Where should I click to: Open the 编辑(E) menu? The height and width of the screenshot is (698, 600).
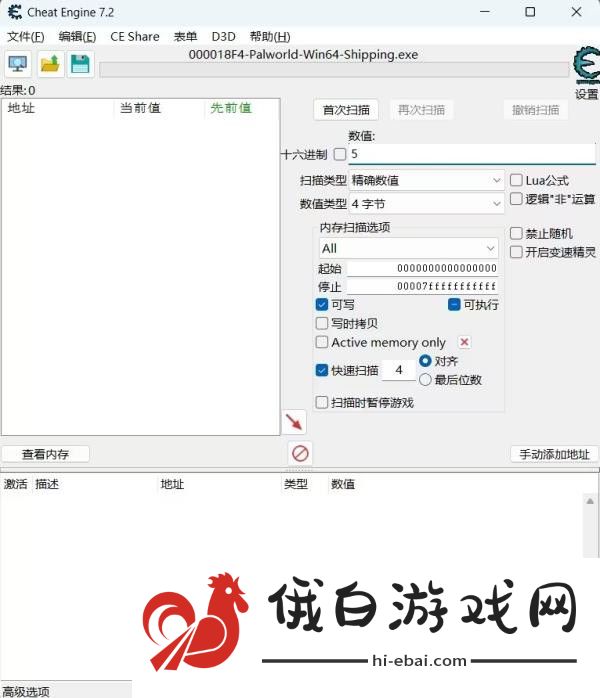click(77, 37)
